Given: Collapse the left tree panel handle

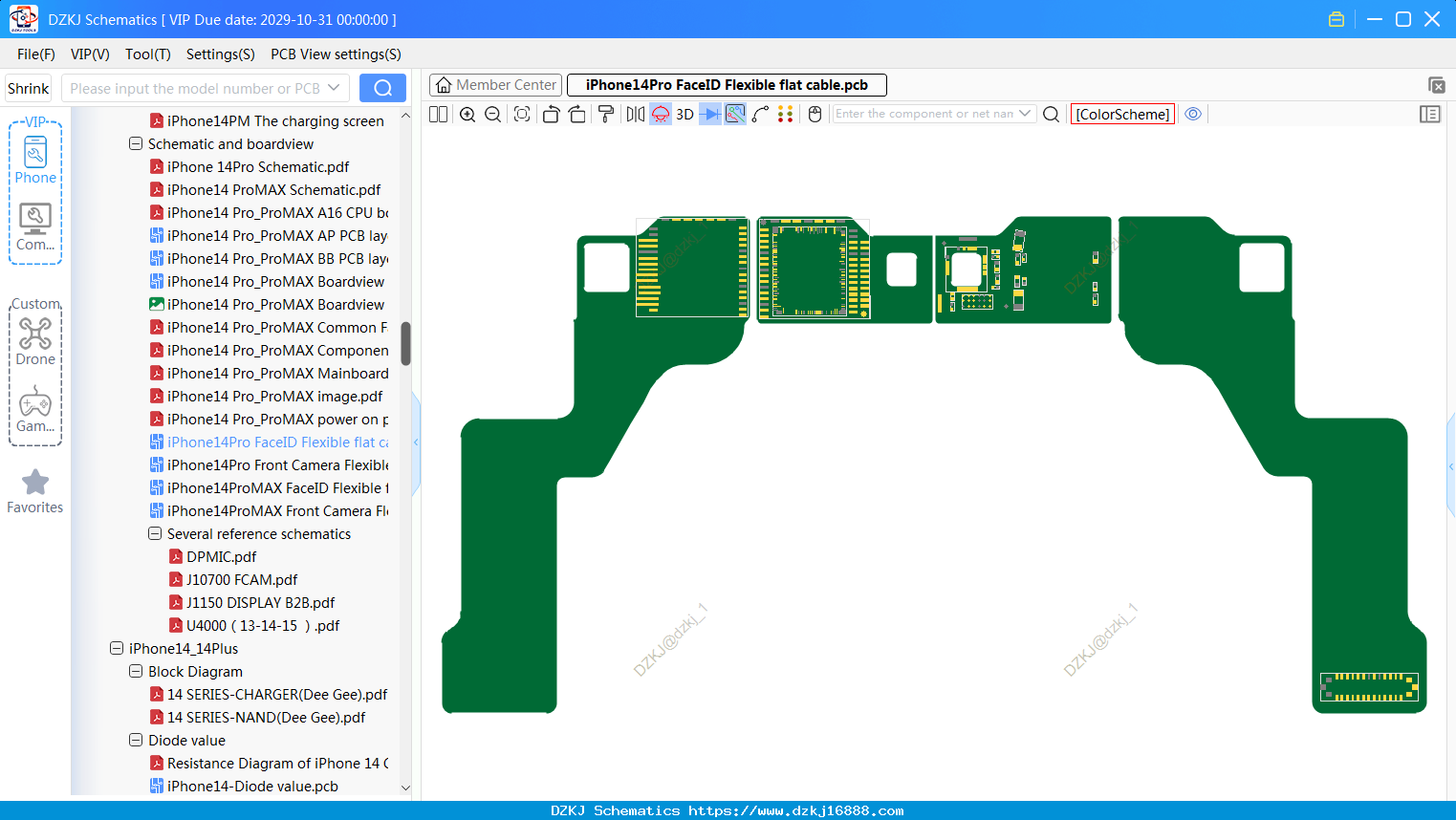Looking at the screenshot, I should point(416,442).
